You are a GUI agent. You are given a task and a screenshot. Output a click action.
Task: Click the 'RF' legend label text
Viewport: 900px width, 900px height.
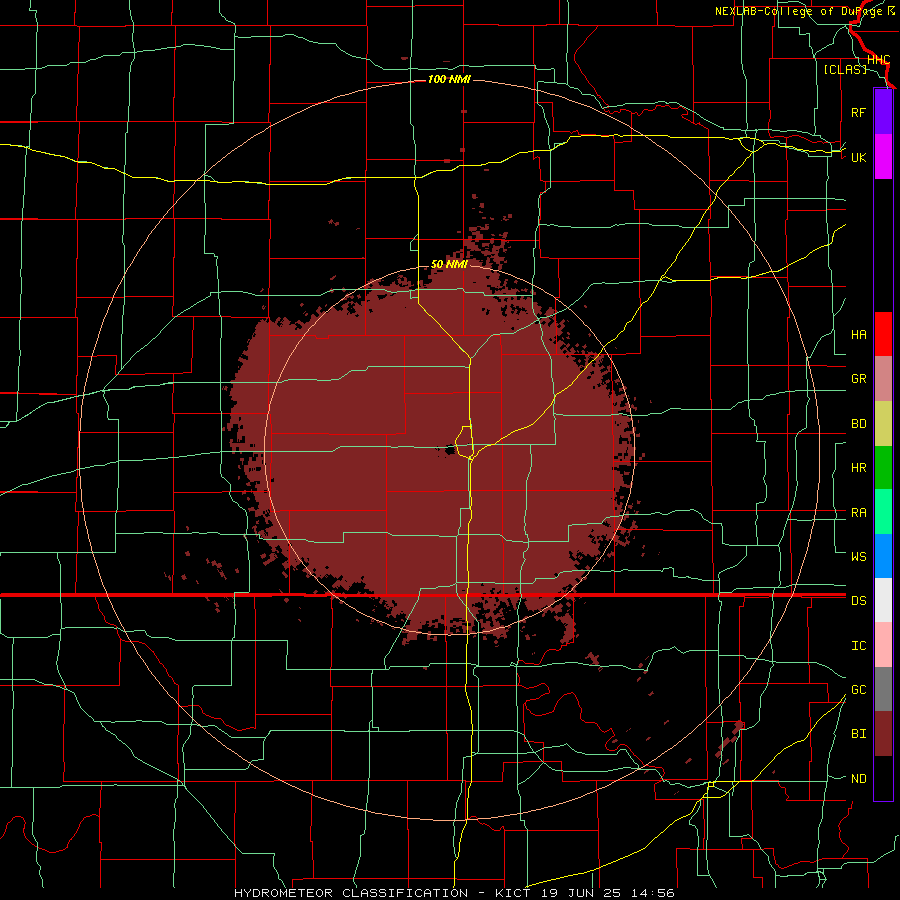click(x=858, y=112)
